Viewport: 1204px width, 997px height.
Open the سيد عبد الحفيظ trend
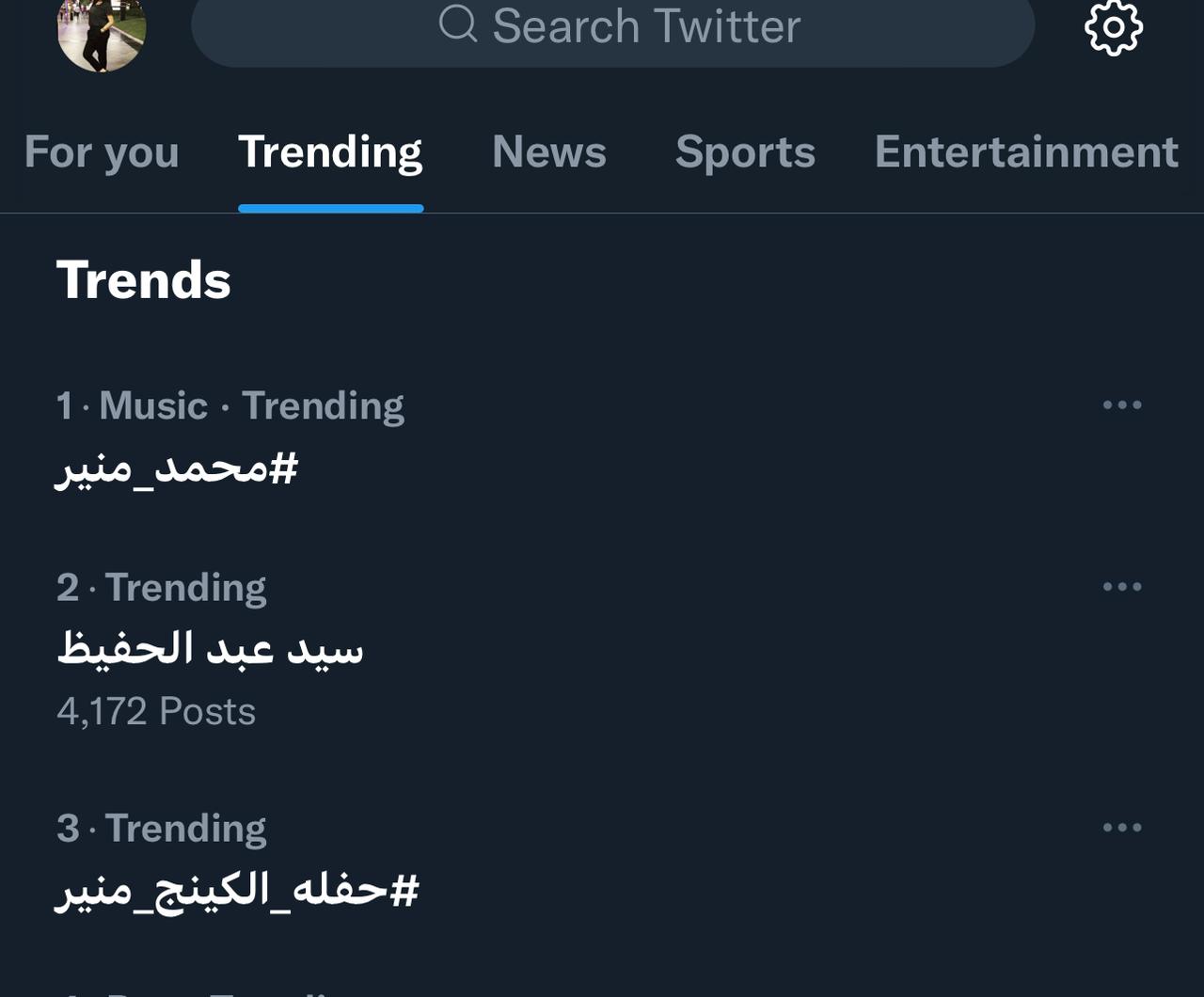coord(210,649)
